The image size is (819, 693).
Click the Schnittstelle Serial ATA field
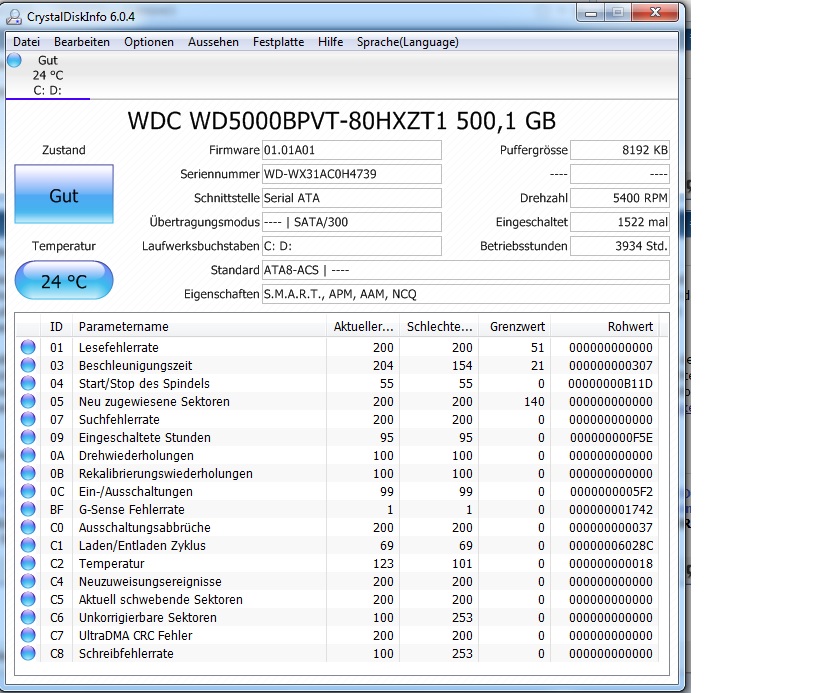pyautogui.click(x=352, y=198)
